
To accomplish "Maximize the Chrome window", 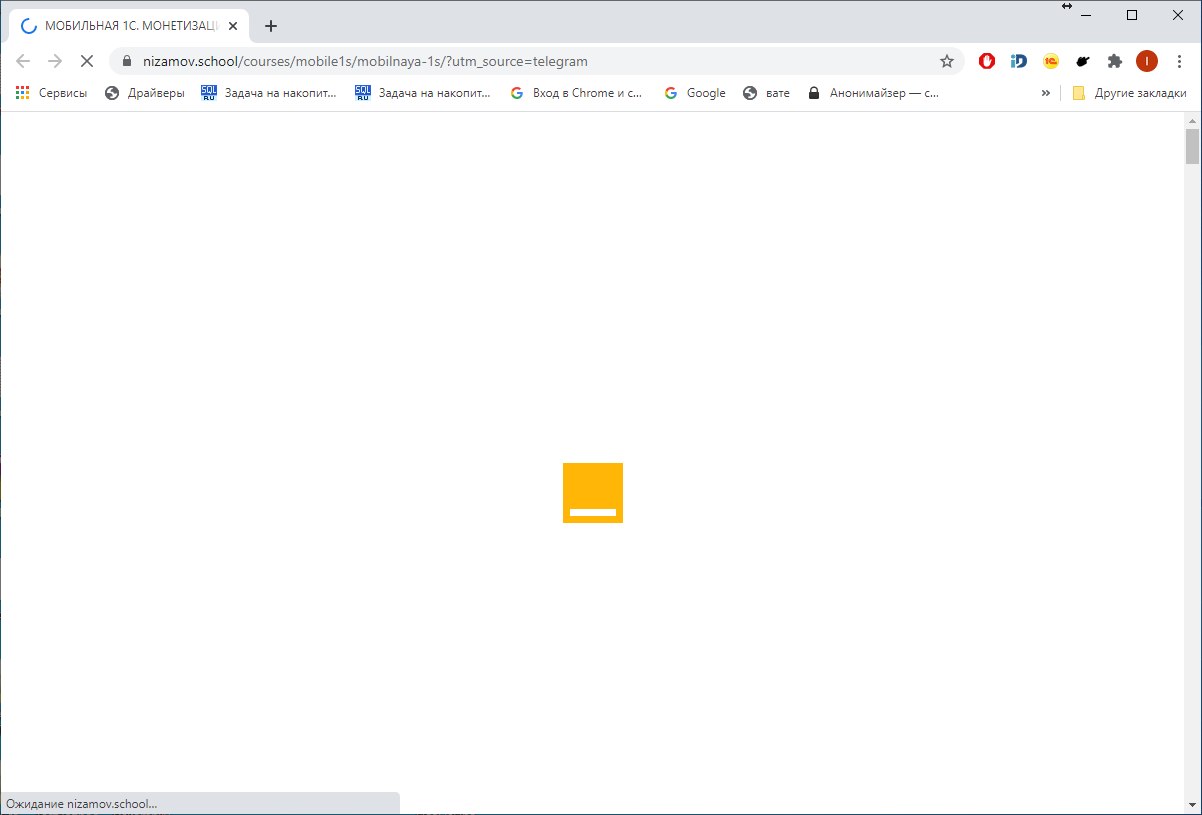I will click(1132, 14).
